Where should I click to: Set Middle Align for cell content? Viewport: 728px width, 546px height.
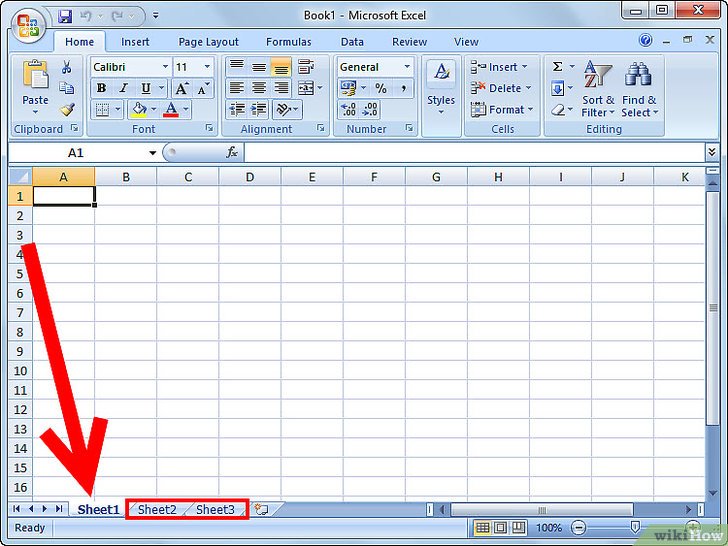pos(259,67)
